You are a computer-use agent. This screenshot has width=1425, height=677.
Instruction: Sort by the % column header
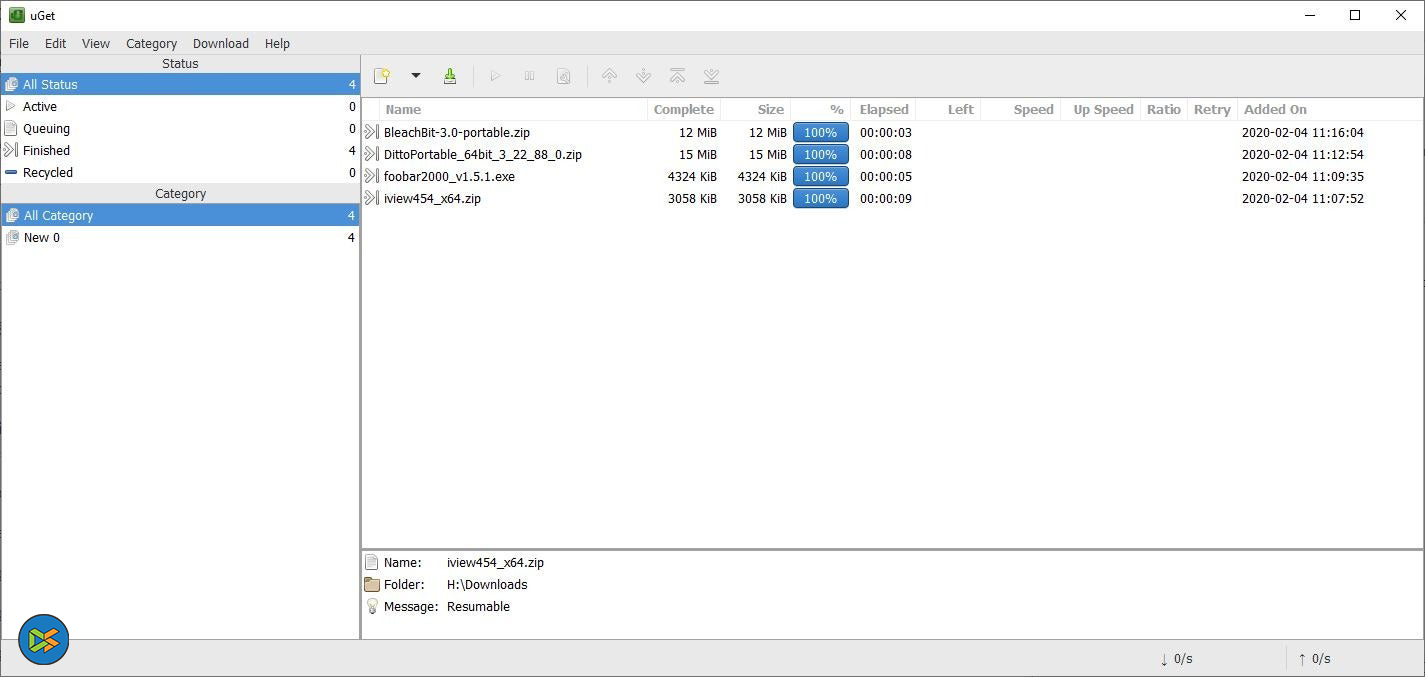point(821,109)
